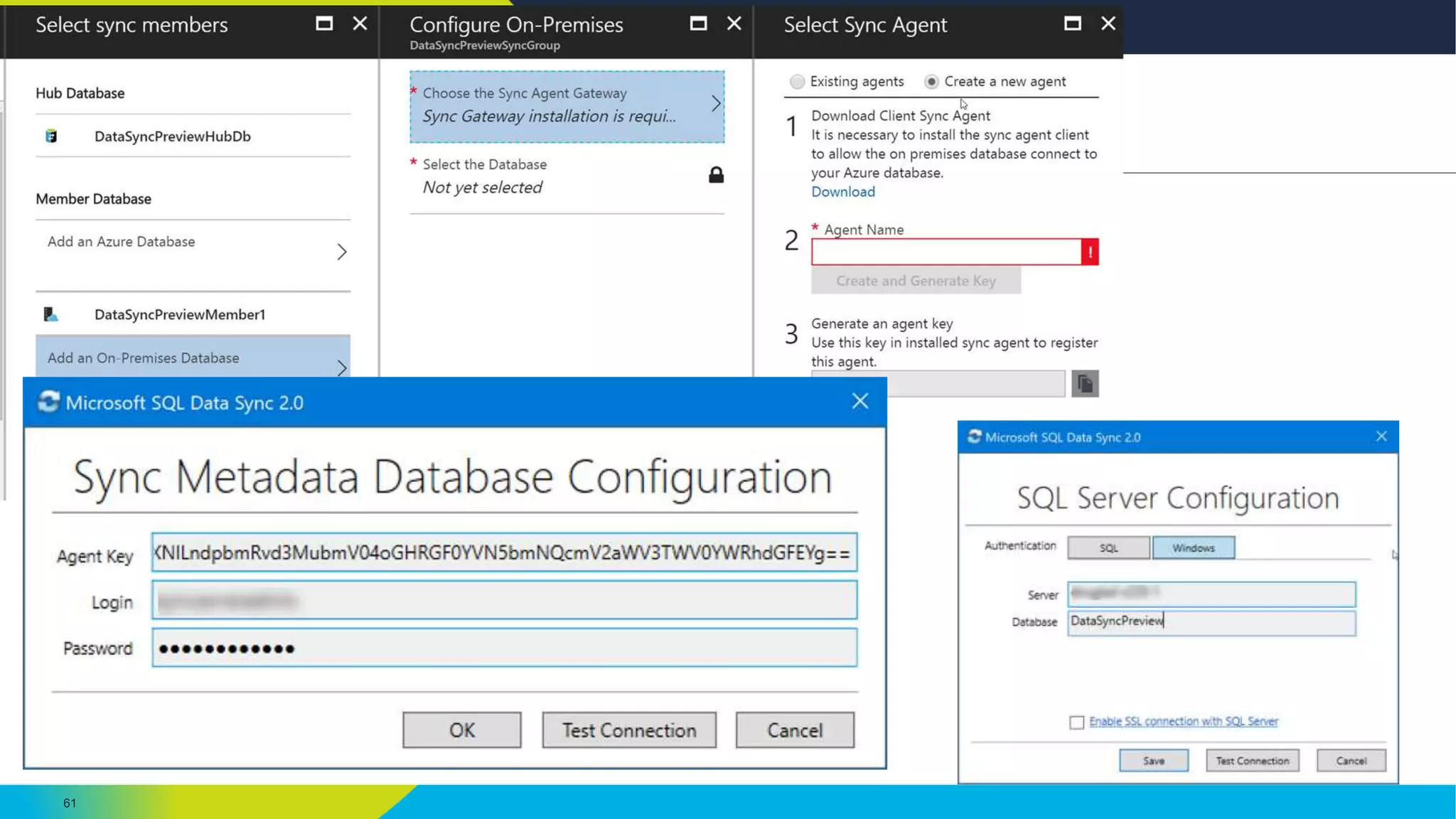
Task: Expand Add an On-Premises Database chevron
Action: coord(342,368)
